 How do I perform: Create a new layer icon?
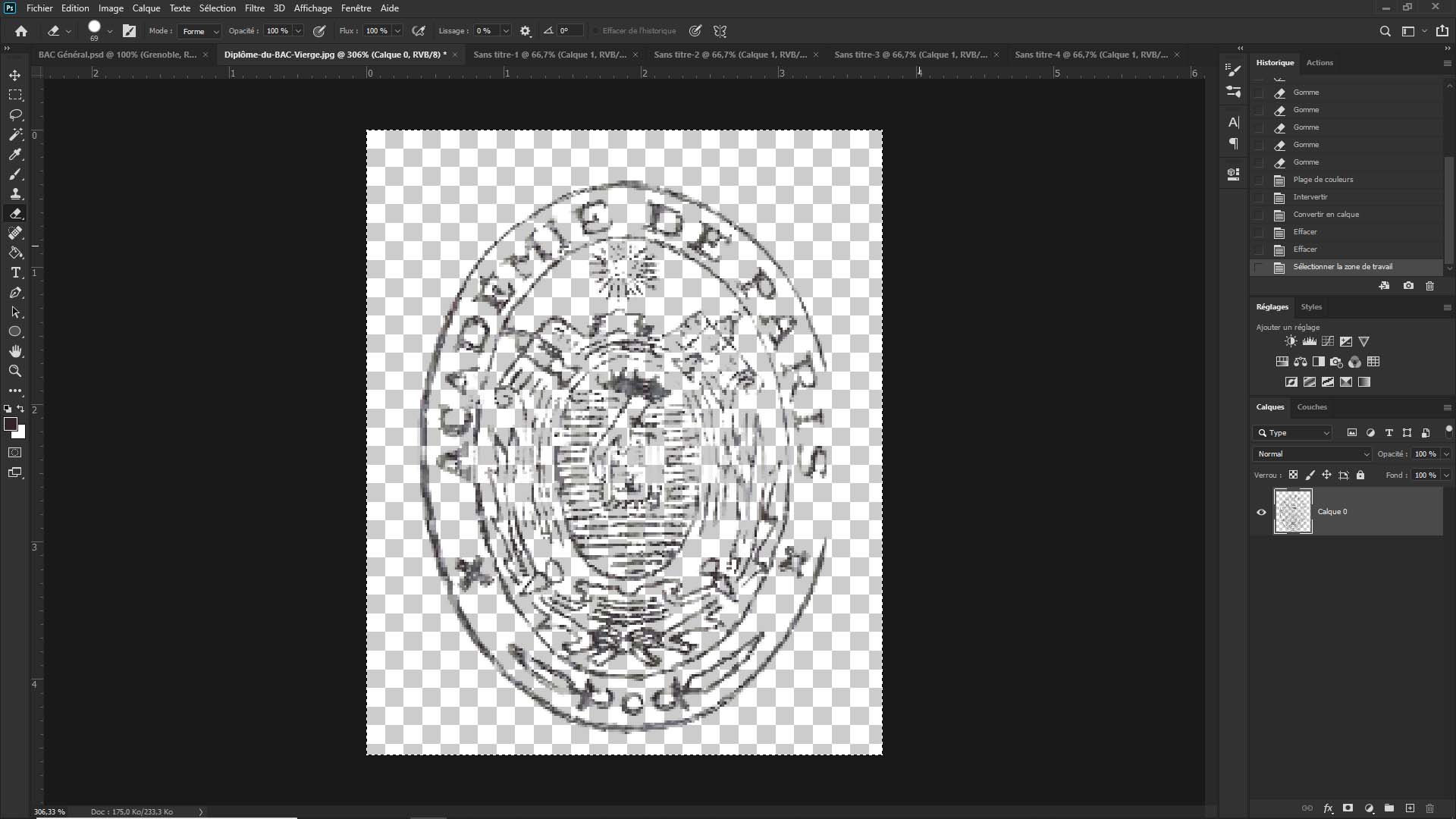click(1410, 808)
